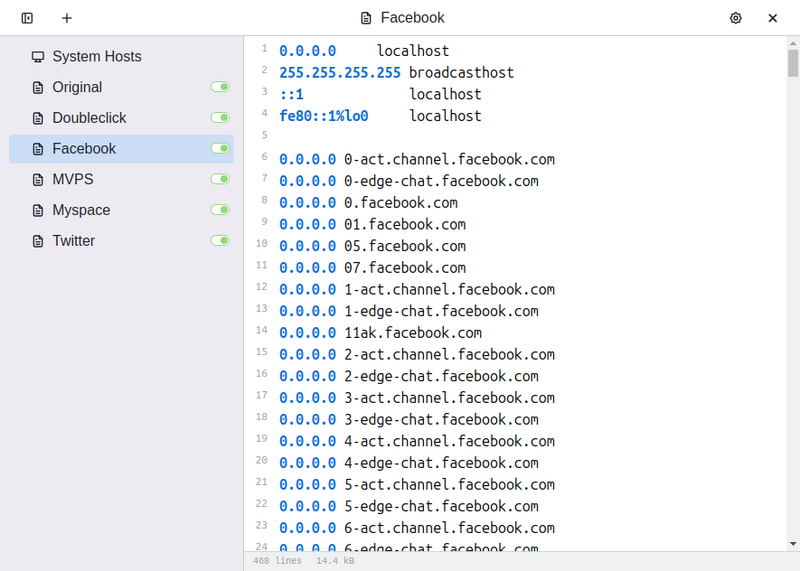Click '4-edge-chat.facebook.com' on line 20
The image size is (800, 571).
click(x=441, y=463)
